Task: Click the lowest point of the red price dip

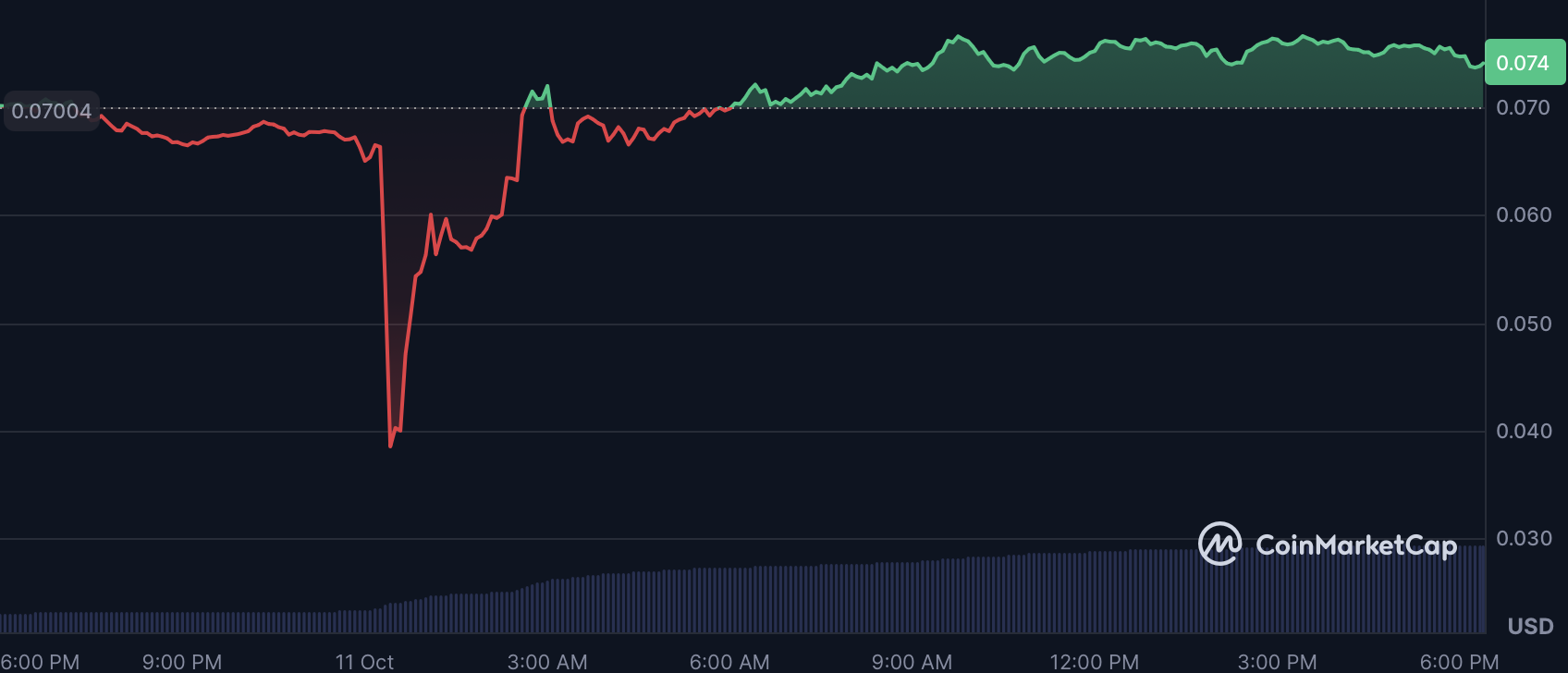Action: (391, 446)
